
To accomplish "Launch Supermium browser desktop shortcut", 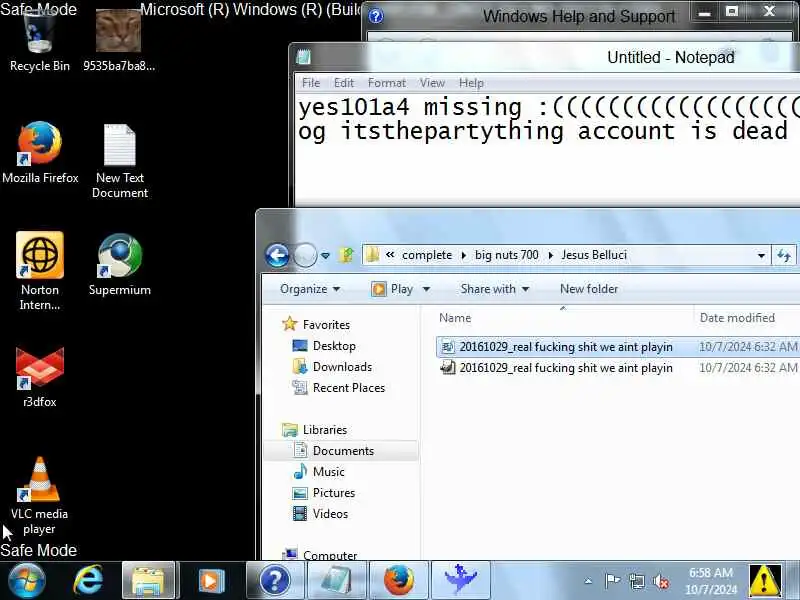I will [120, 265].
